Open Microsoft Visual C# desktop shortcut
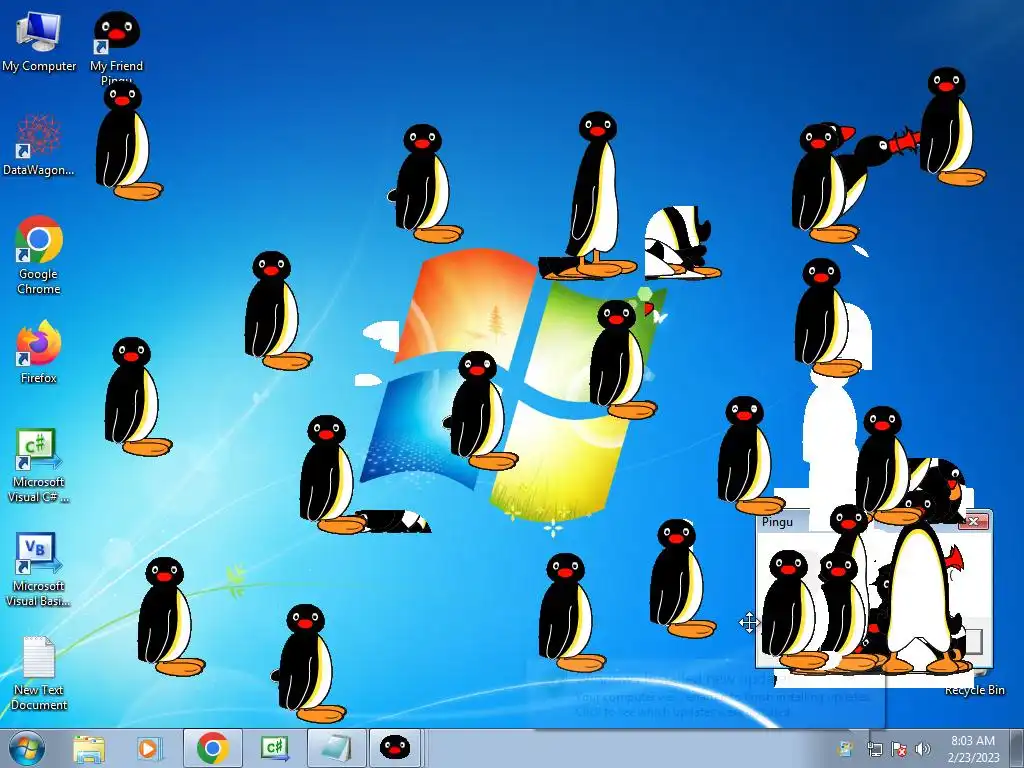This screenshot has width=1024, height=768. pyautogui.click(x=39, y=465)
